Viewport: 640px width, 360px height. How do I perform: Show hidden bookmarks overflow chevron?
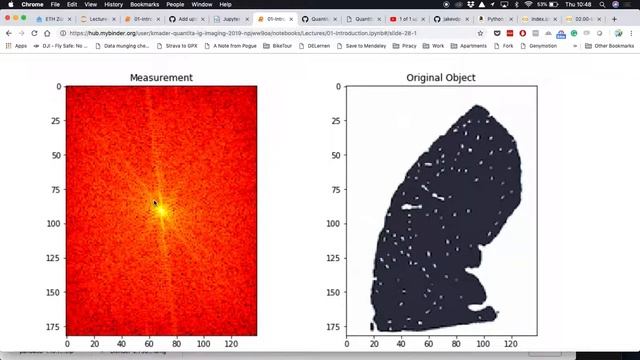(575, 46)
